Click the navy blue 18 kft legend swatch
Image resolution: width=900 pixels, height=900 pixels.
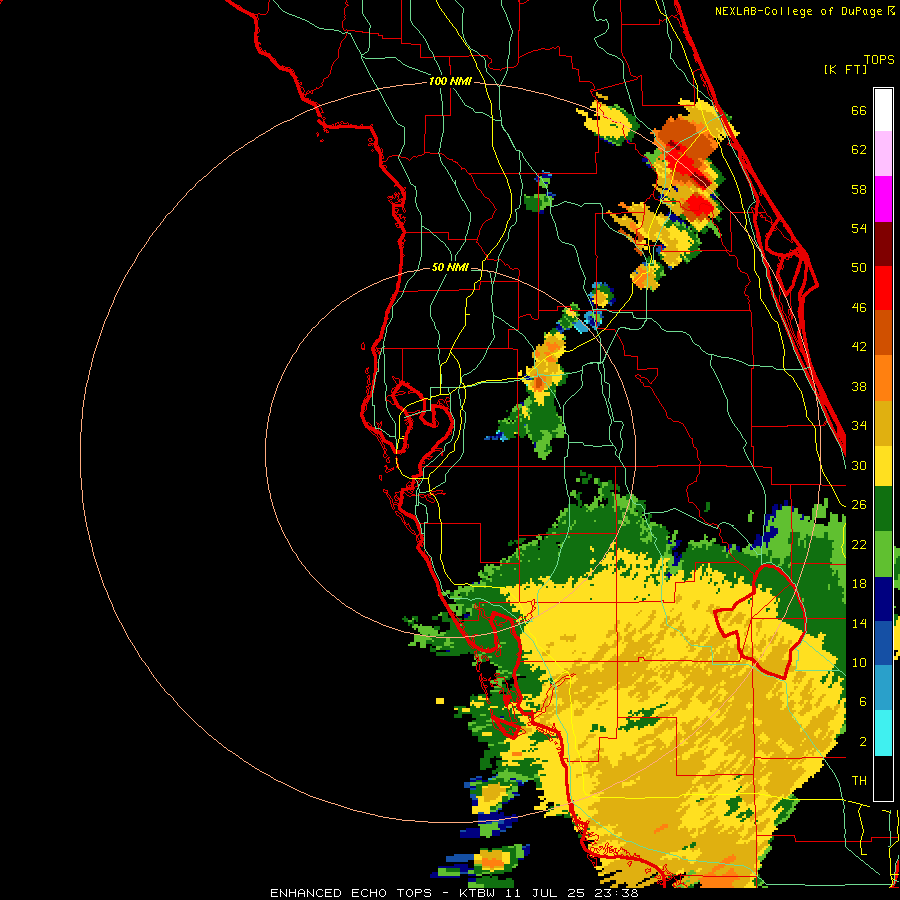pyautogui.click(x=883, y=599)
